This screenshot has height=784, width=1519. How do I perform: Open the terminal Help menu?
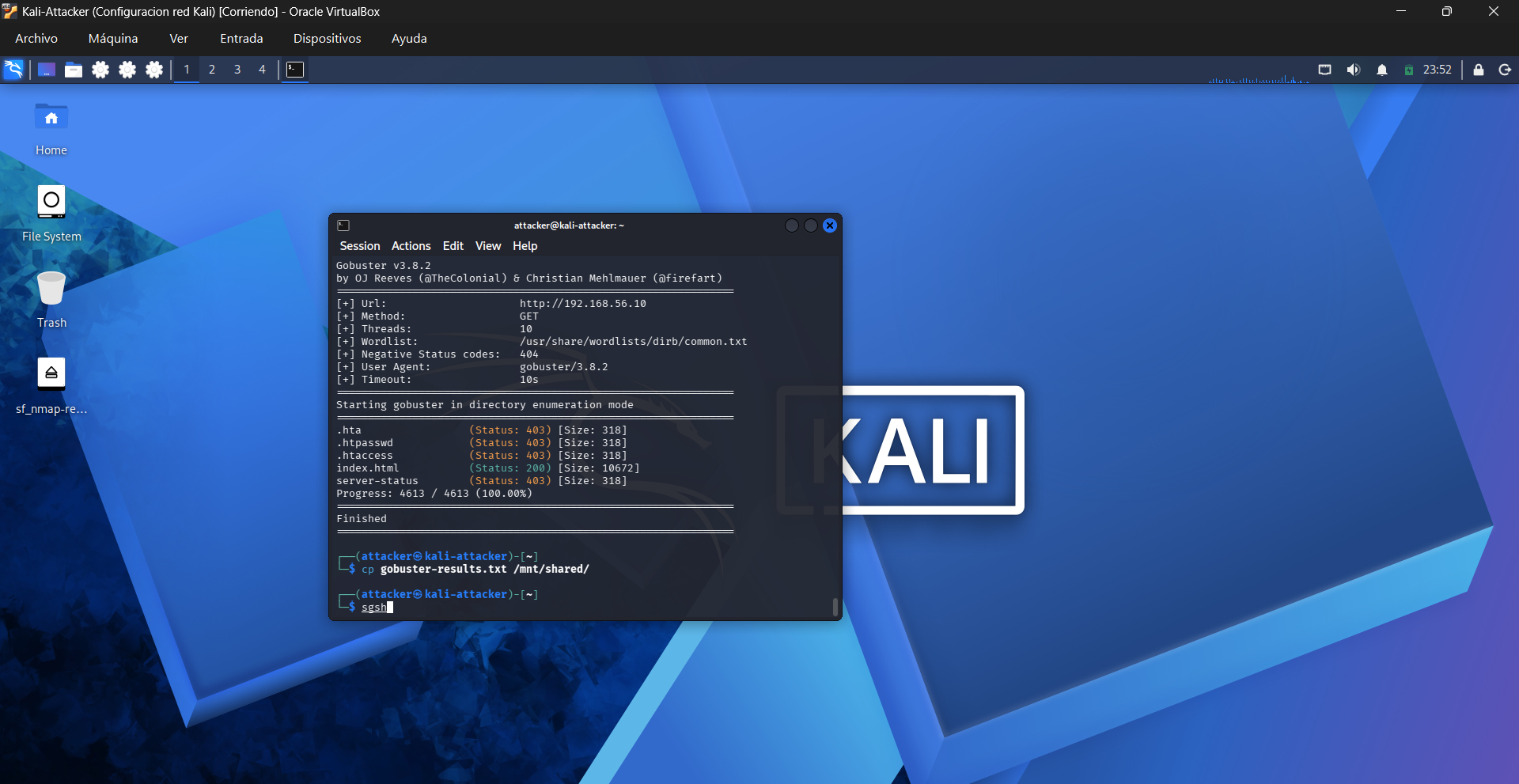tap(525, 246)
